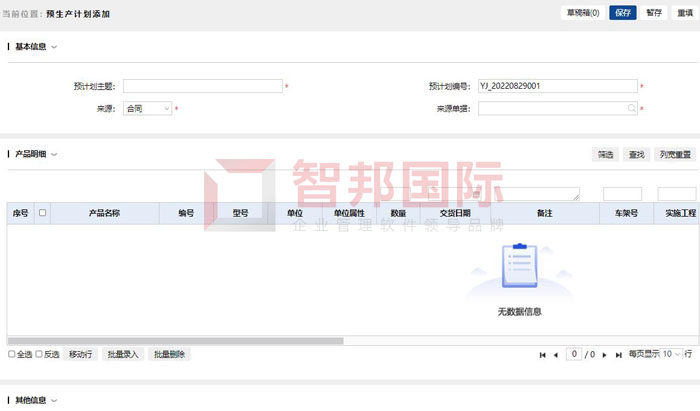
Task: Click the 批量录入 button
Action: (x=123, y=354)
